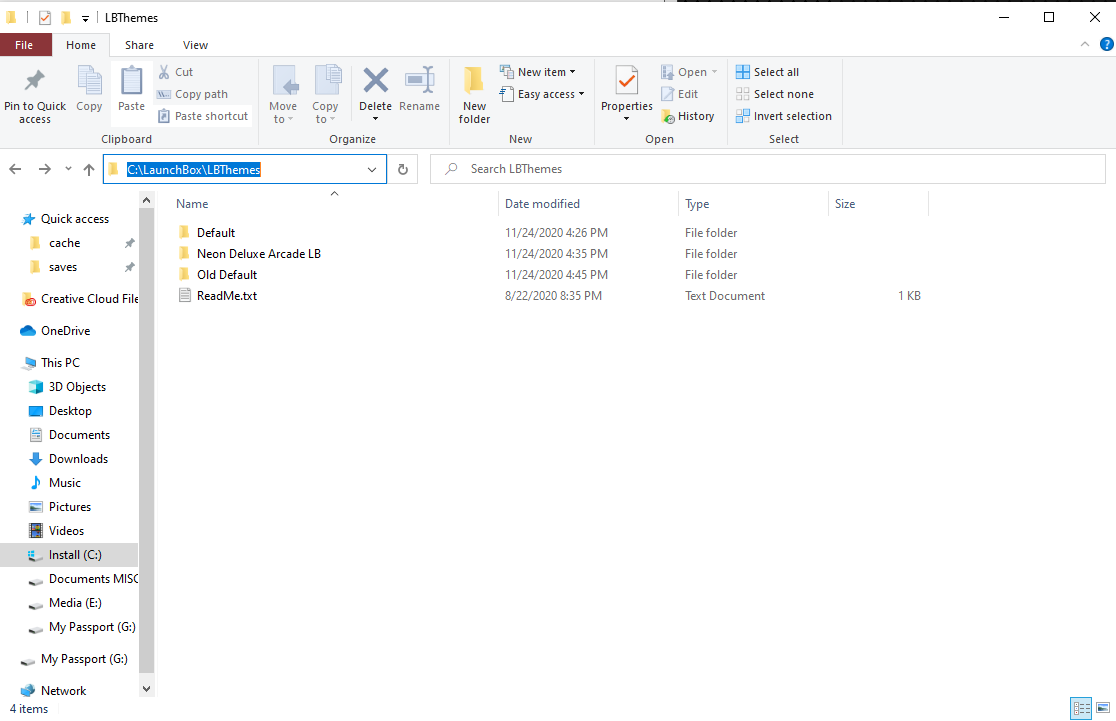Select the Old Default folder
The image size is (1116, 721).
coord(226,275)
